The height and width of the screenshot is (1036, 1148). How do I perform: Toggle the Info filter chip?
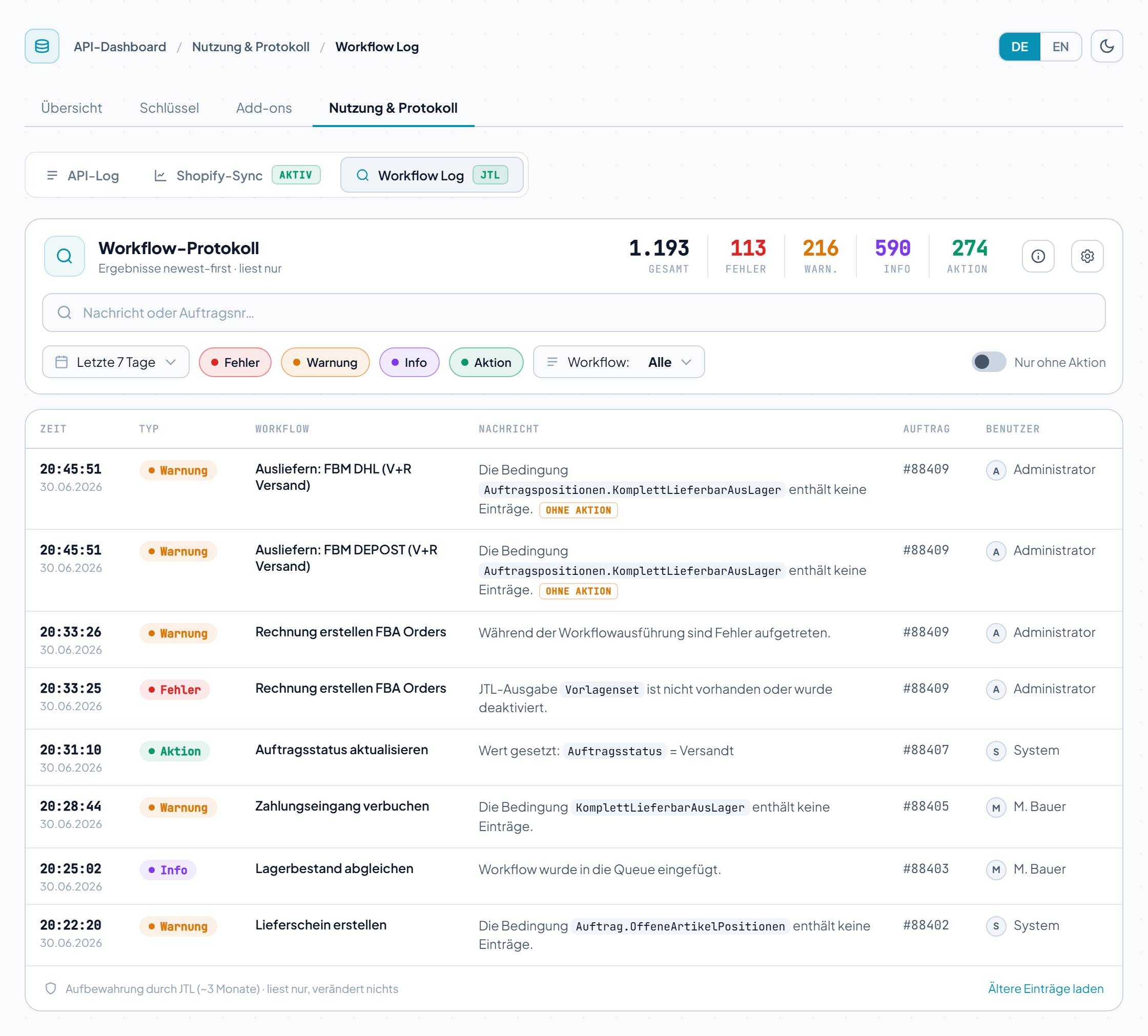(409, 362)
